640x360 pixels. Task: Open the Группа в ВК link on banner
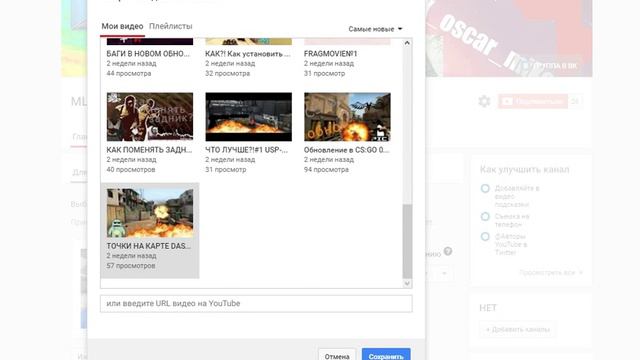(x=550, y=65)
